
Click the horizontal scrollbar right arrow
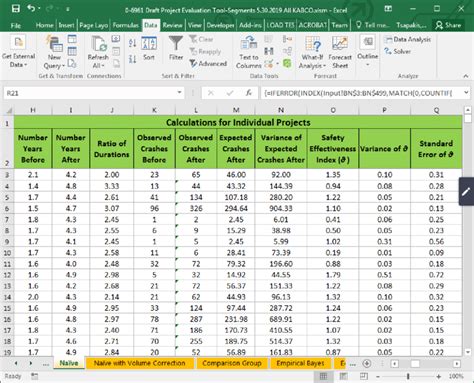(456, 363)
